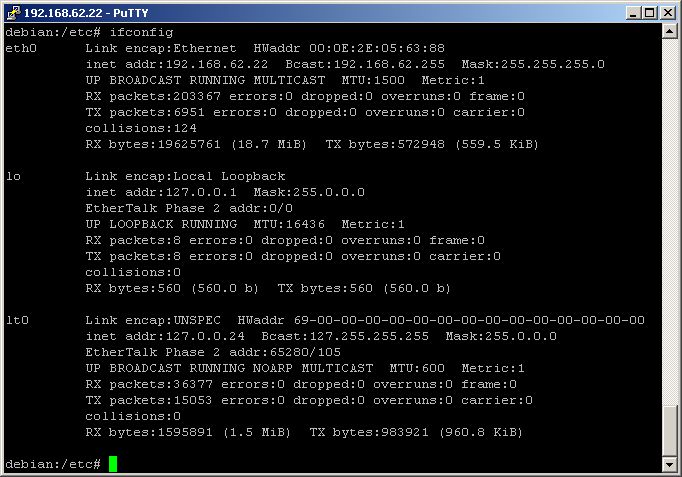Click the 'lt0' interface name
This screenshot has width=682, height=477.
pos(17,320)
